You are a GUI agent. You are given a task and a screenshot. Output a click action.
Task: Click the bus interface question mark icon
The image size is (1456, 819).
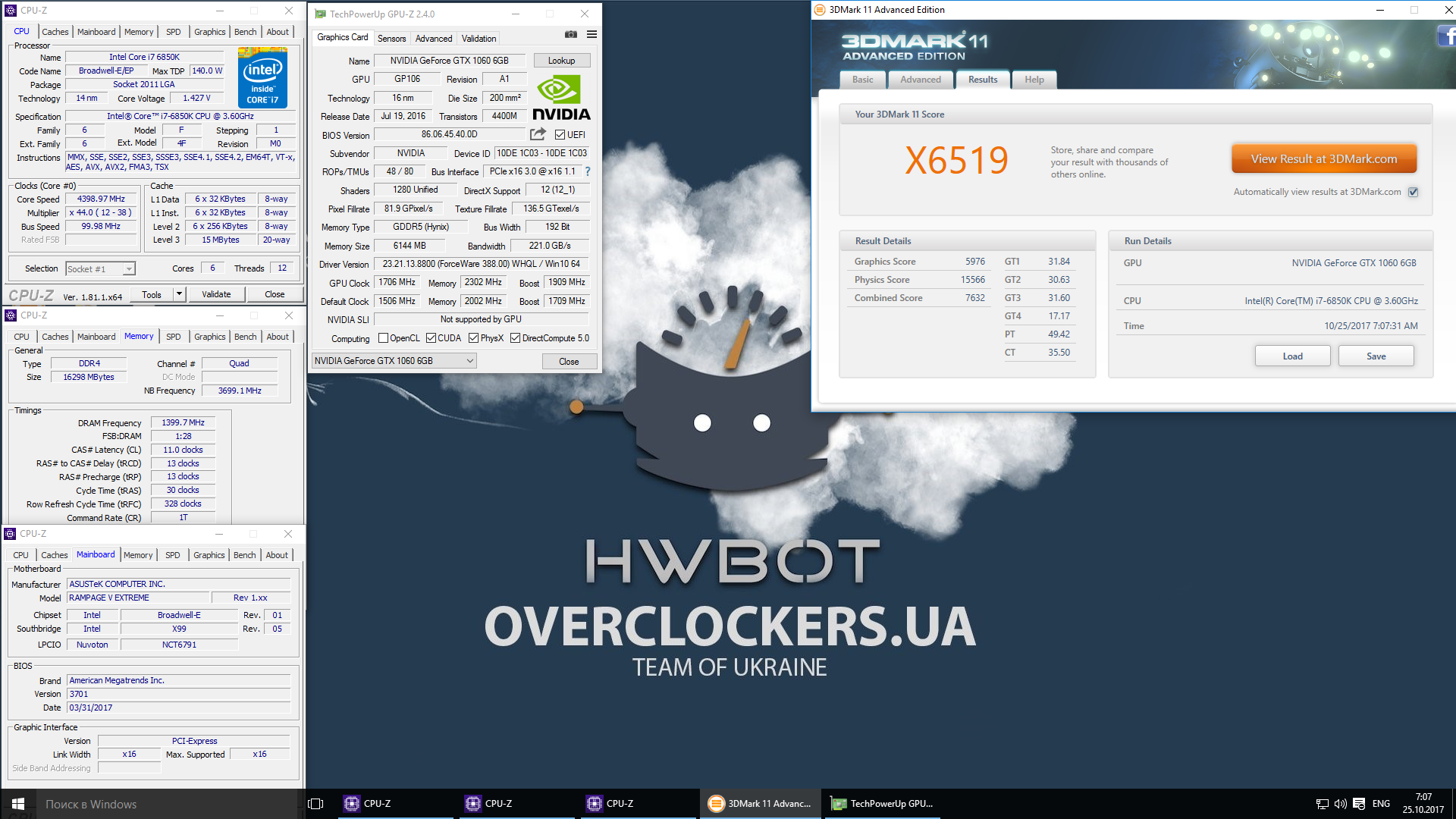point(588,172)
